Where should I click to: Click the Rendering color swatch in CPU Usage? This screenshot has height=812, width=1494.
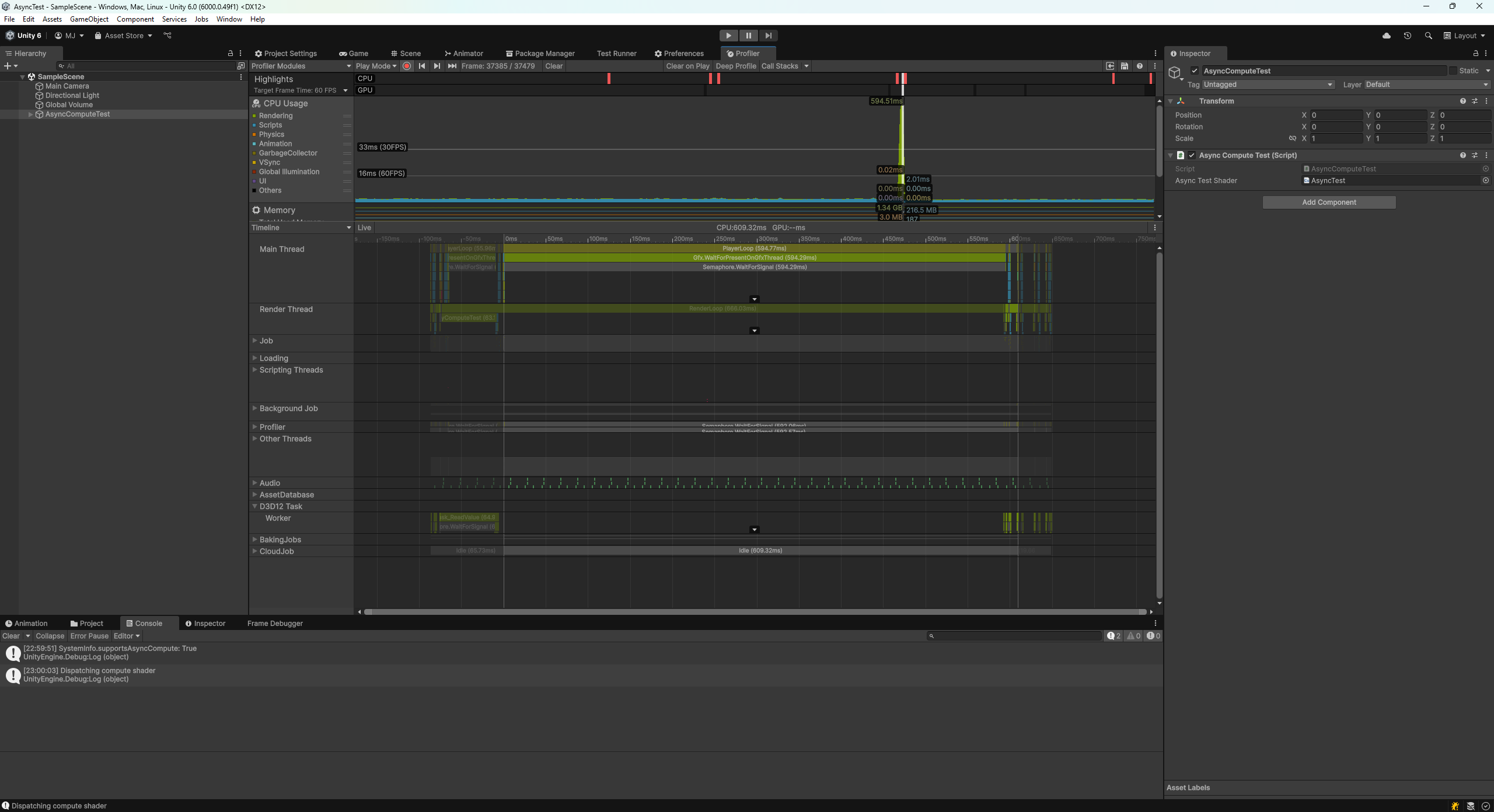254,116
